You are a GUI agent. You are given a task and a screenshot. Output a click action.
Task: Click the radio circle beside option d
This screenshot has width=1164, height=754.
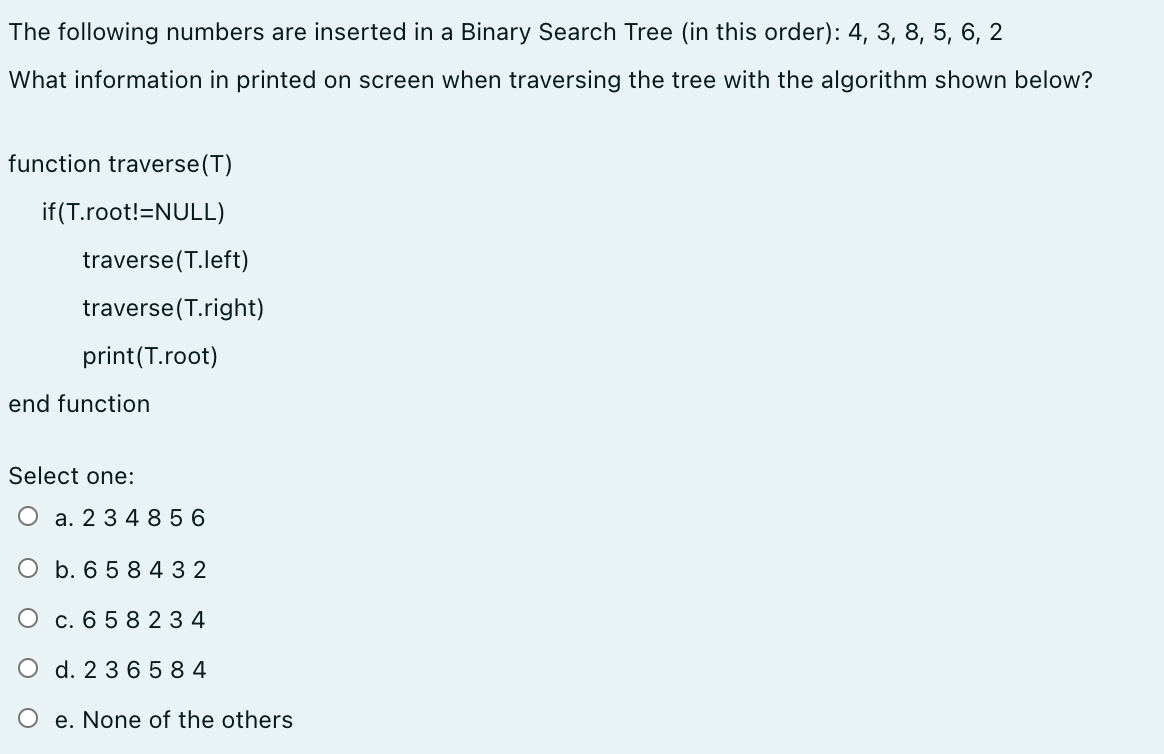(x=28, y=668)
